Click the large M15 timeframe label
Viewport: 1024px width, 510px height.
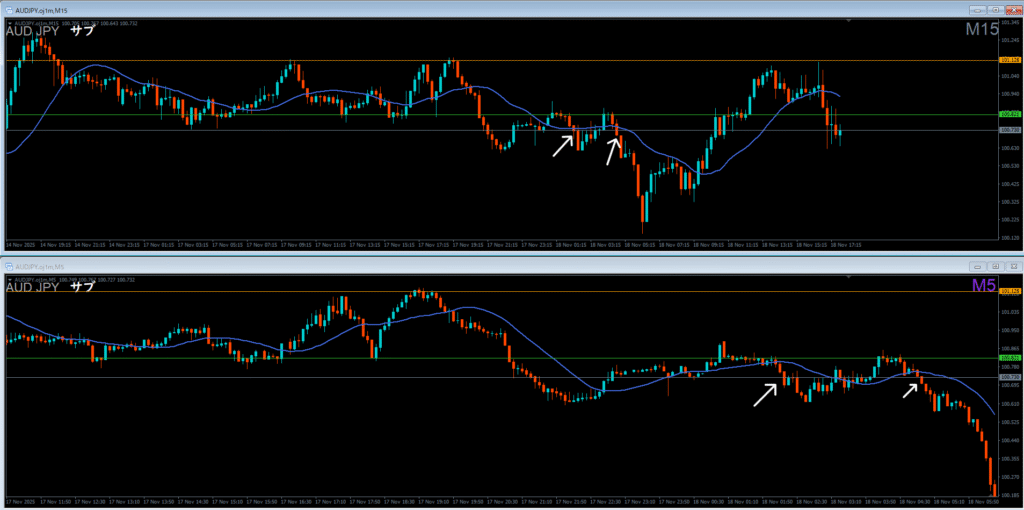click(x=981, y=31)
